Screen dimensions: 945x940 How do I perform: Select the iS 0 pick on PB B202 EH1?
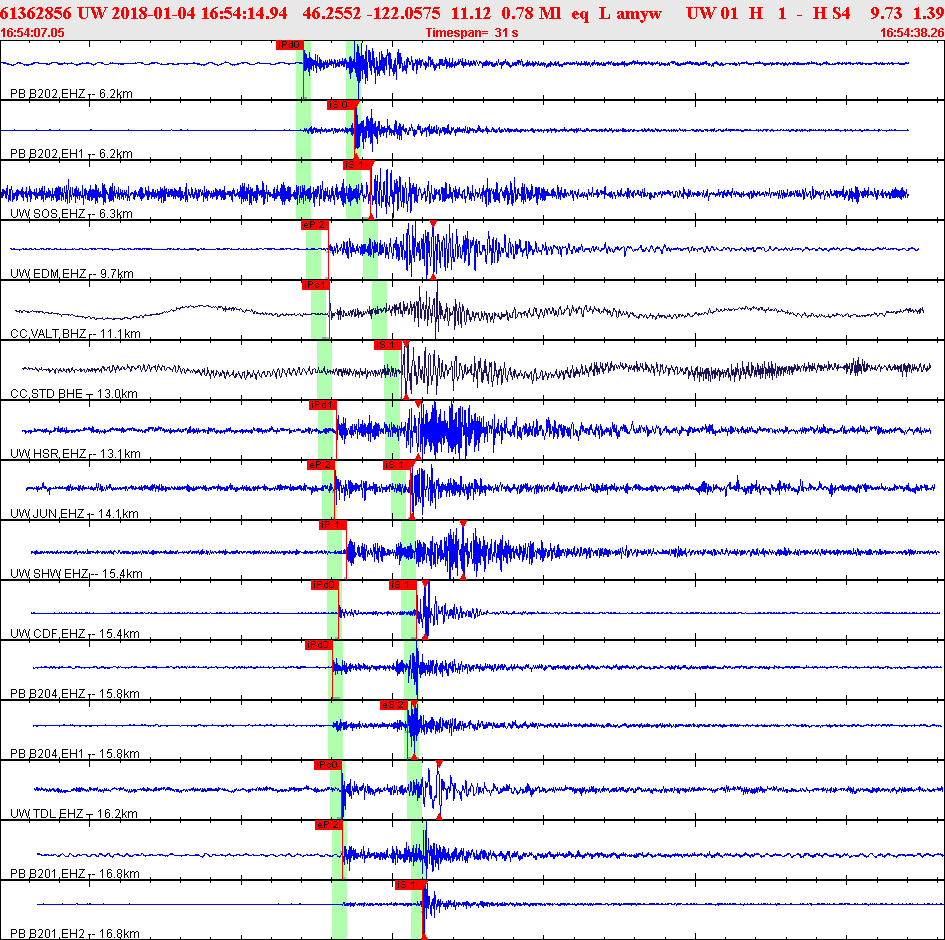pyautogui.click(x=341, y=105)
